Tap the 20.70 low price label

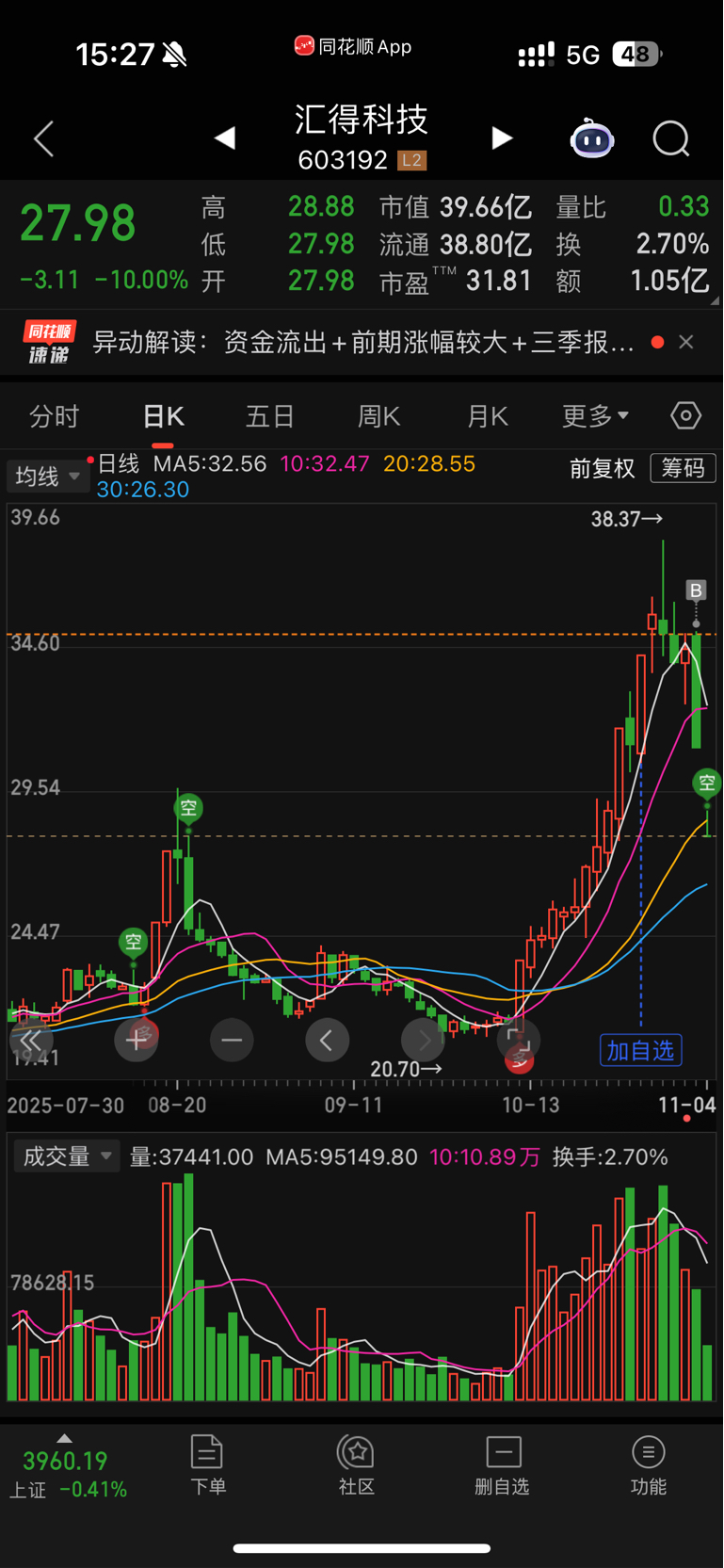406,1069
